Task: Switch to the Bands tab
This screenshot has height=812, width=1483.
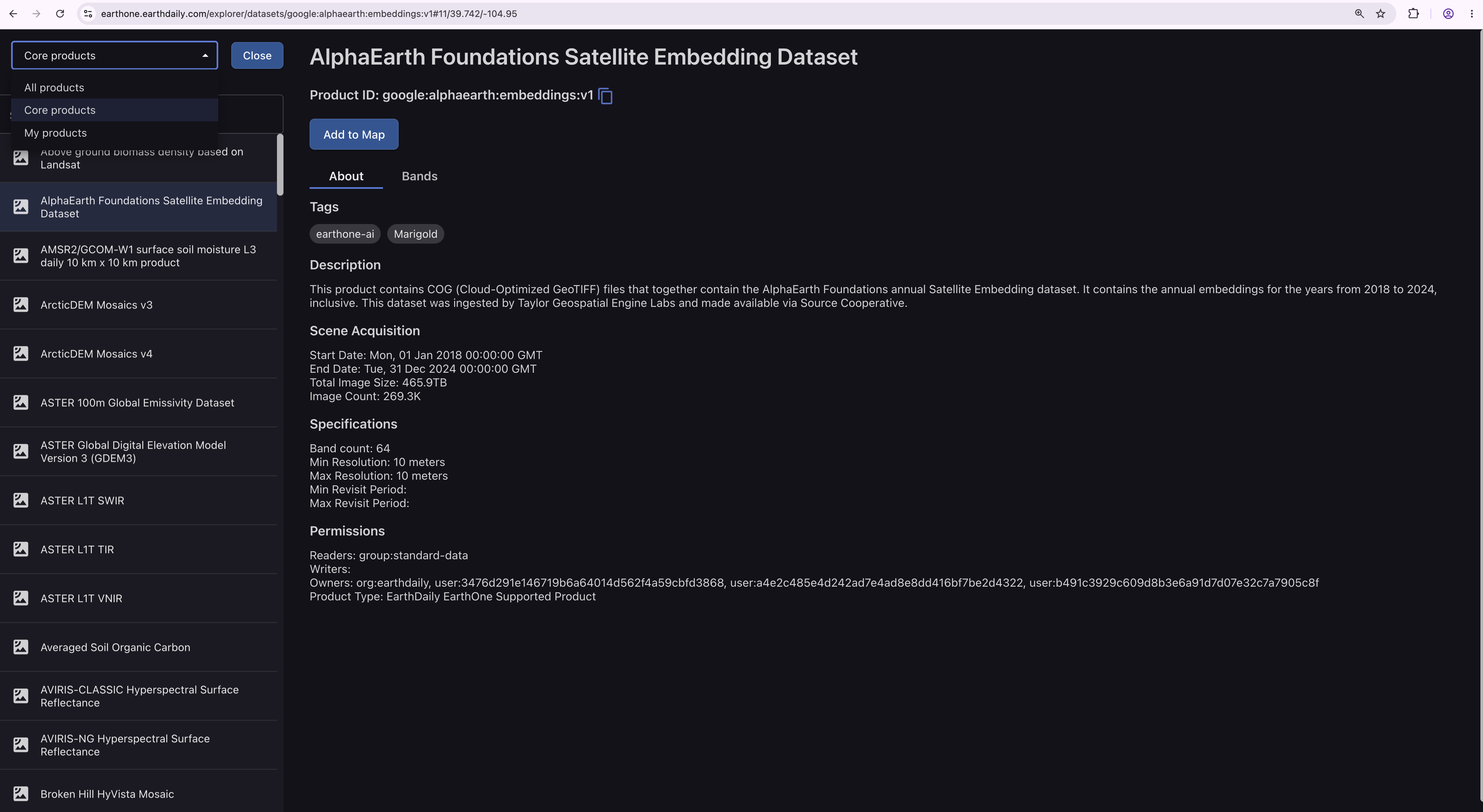Action: click(420, 176)
